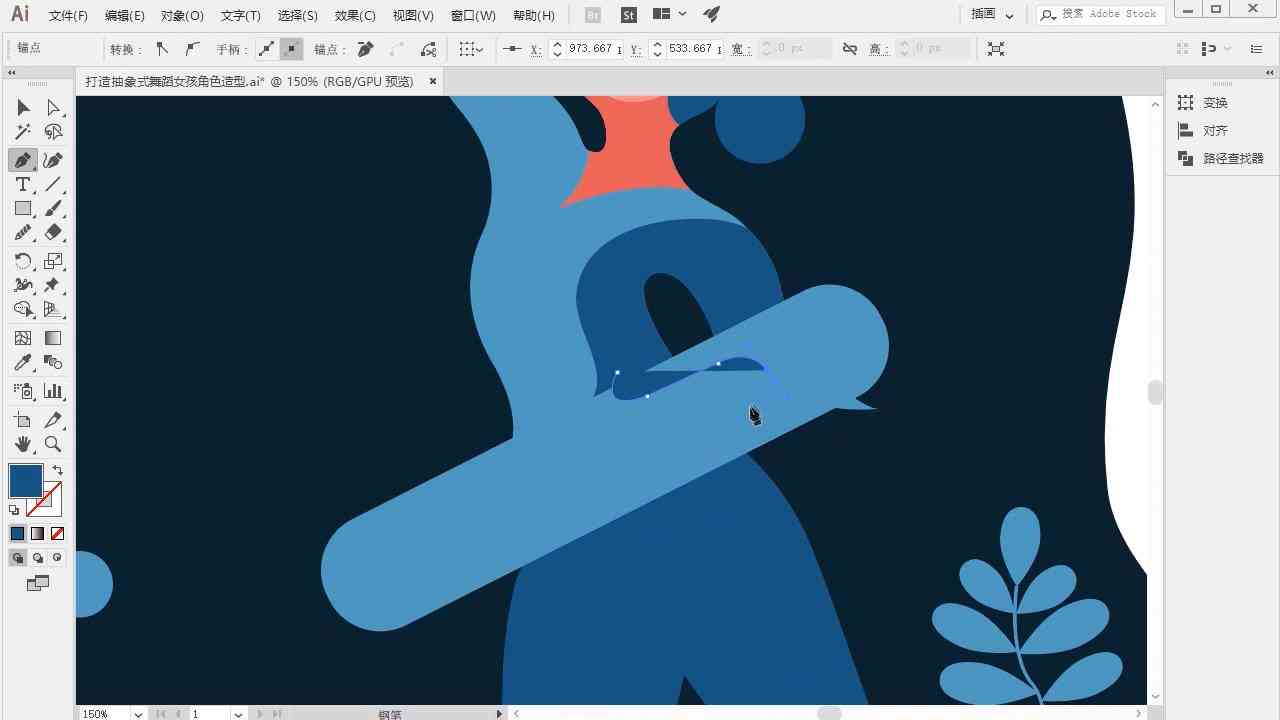The height and width of the screenshot is (720, 1280).
Task: Select the Slice tool
Action: tap(53, 420)
